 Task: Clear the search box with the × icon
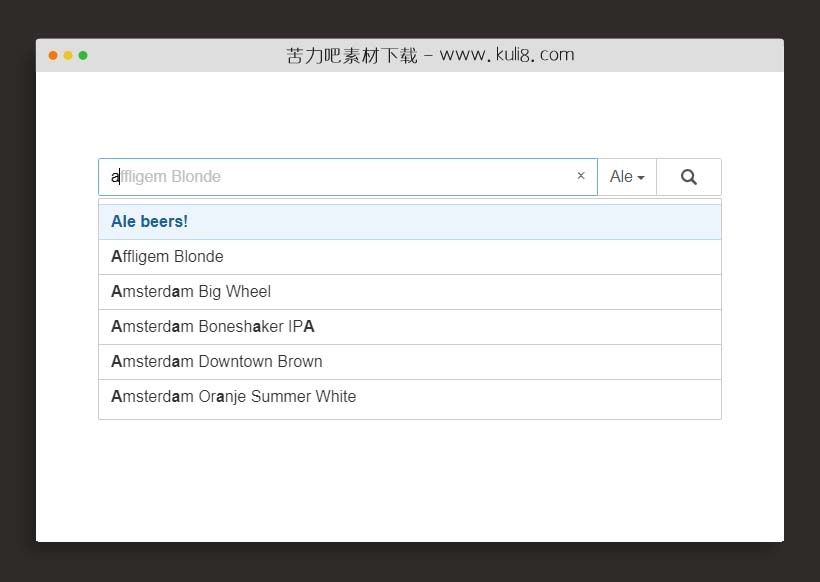(x=580, y=176)
